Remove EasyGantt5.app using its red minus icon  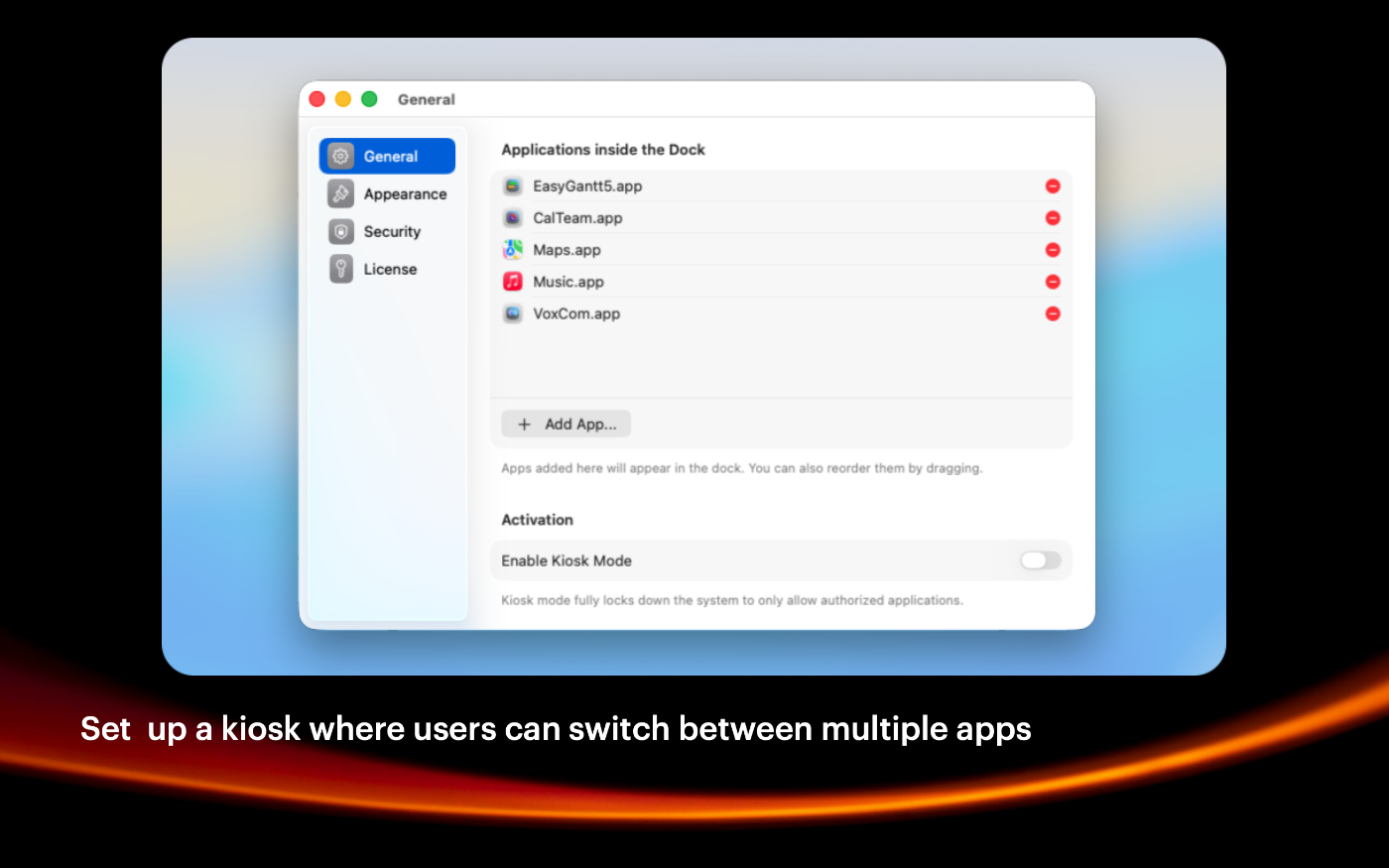pos(1053,186)
